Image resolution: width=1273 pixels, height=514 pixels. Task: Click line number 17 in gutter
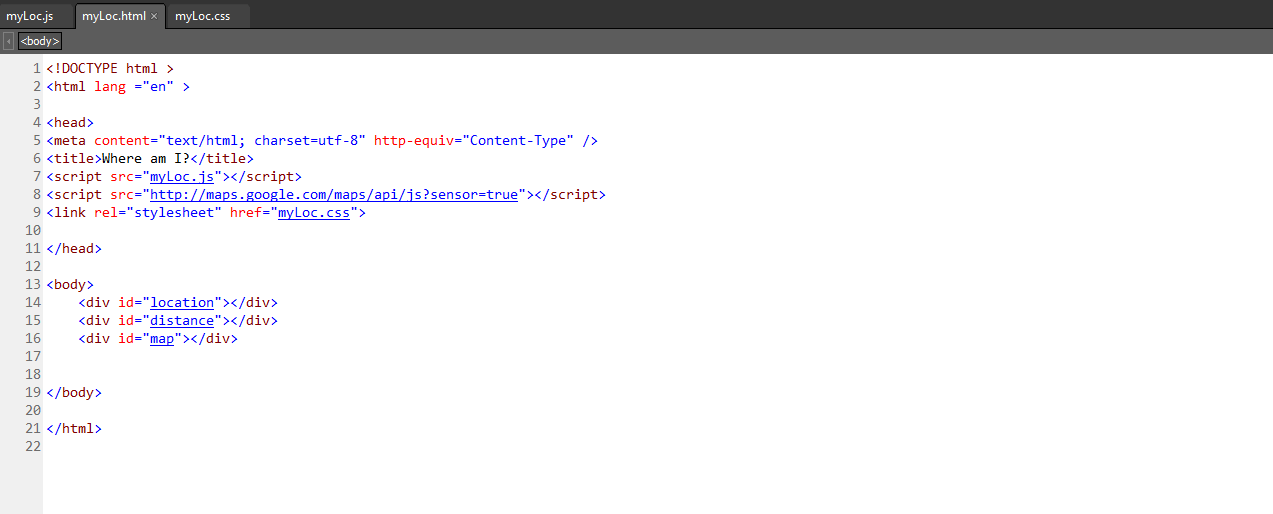click(x=32, y=357)
